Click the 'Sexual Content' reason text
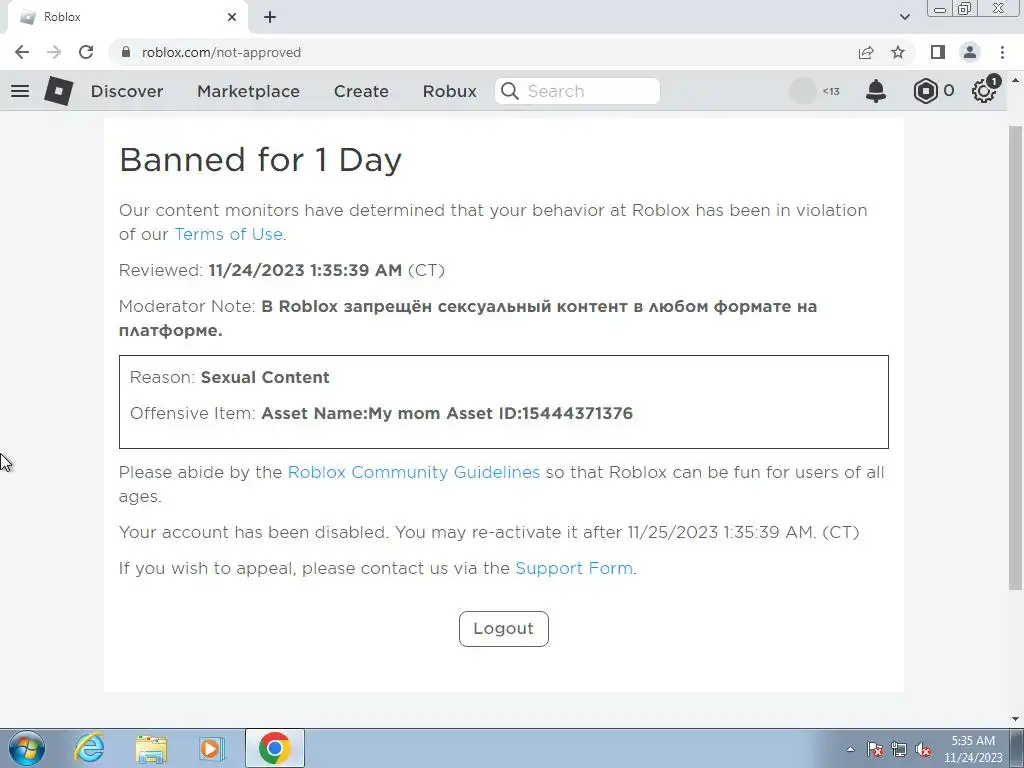This screenshot has width=1024, height=768. [265, 377]
